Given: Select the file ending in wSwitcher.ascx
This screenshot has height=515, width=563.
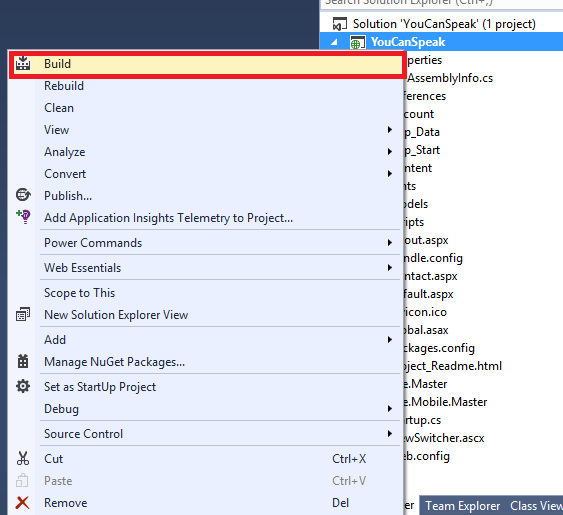Looking at the screenshot, I should point(445,438).
